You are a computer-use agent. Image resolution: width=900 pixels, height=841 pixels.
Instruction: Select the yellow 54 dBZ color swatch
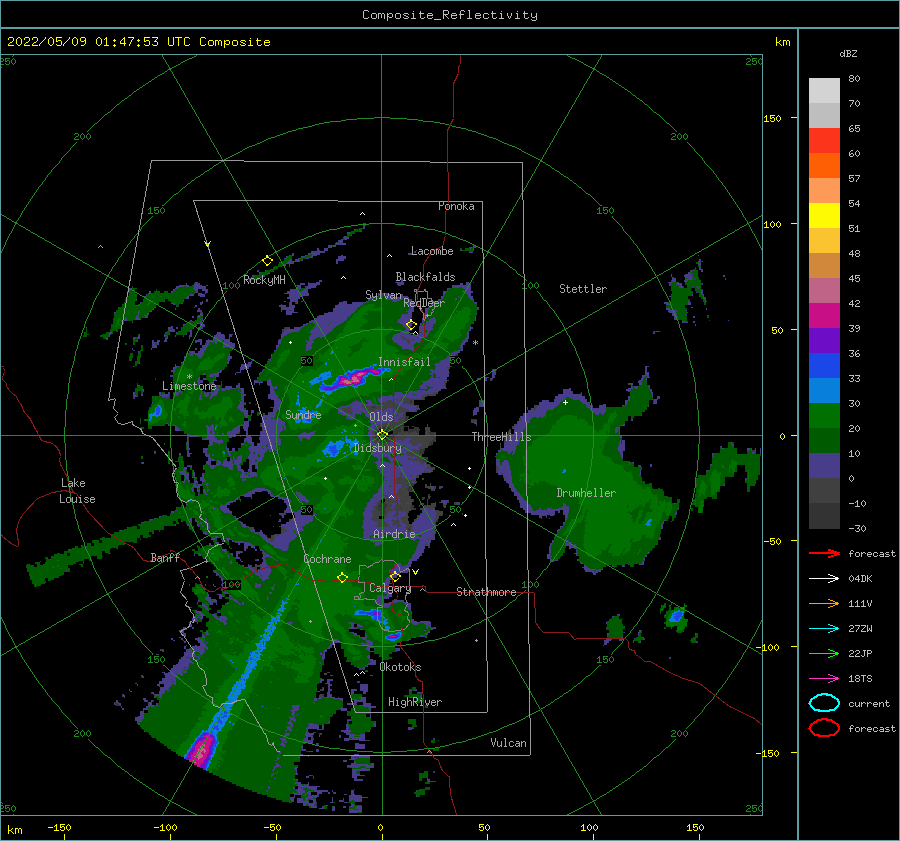tap(824, 215)
